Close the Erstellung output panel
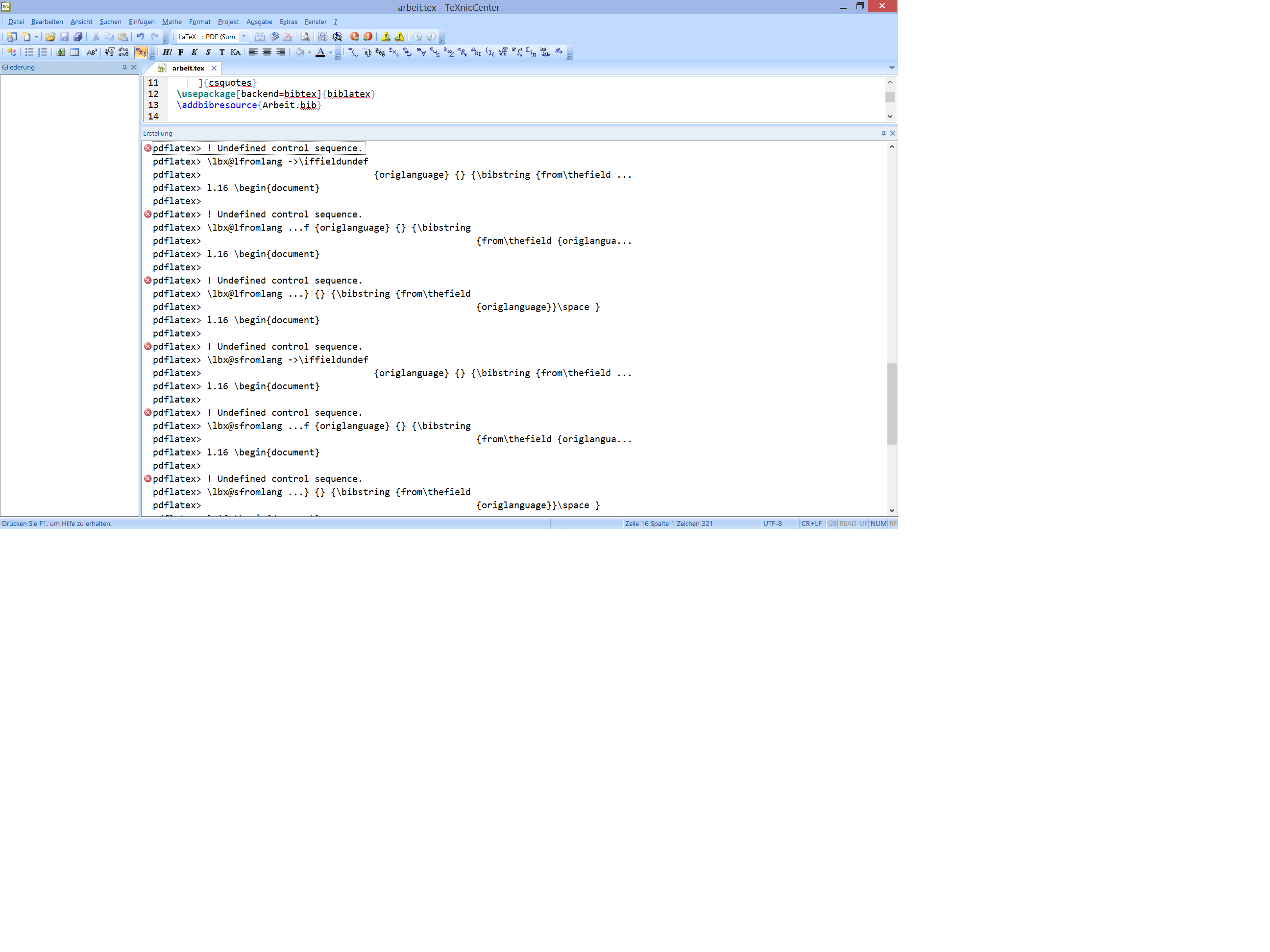Screen dimensions: 1270x952 click(892, 133)
